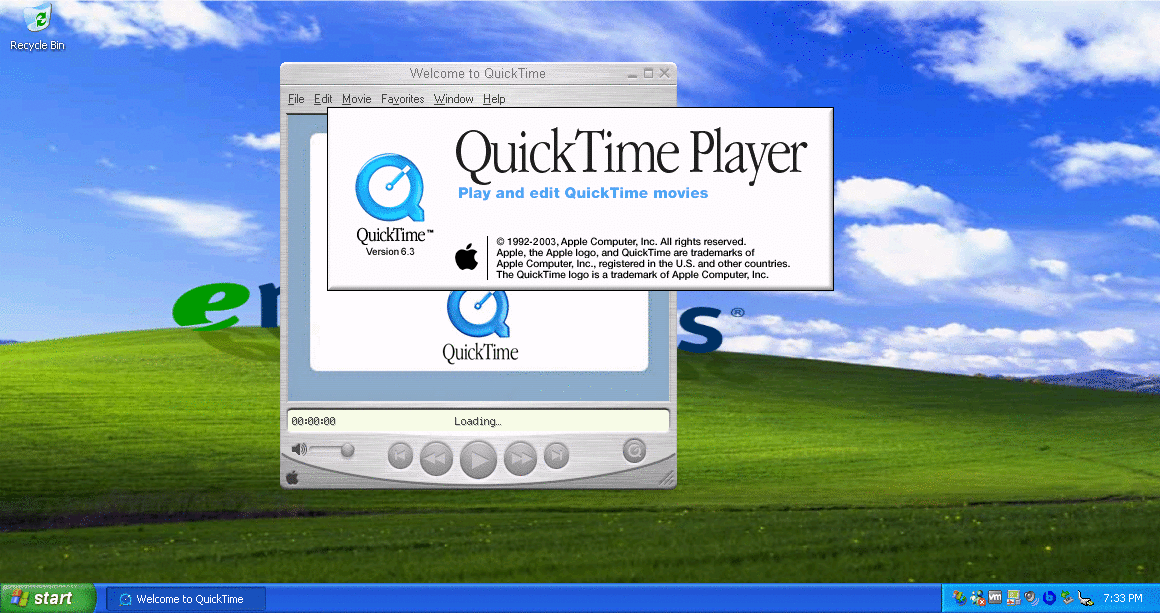The height and width of the screenshot is (613, 1160).
Task: Click Safely Remove Hardware tray icon
Action: coord(1067,598)
